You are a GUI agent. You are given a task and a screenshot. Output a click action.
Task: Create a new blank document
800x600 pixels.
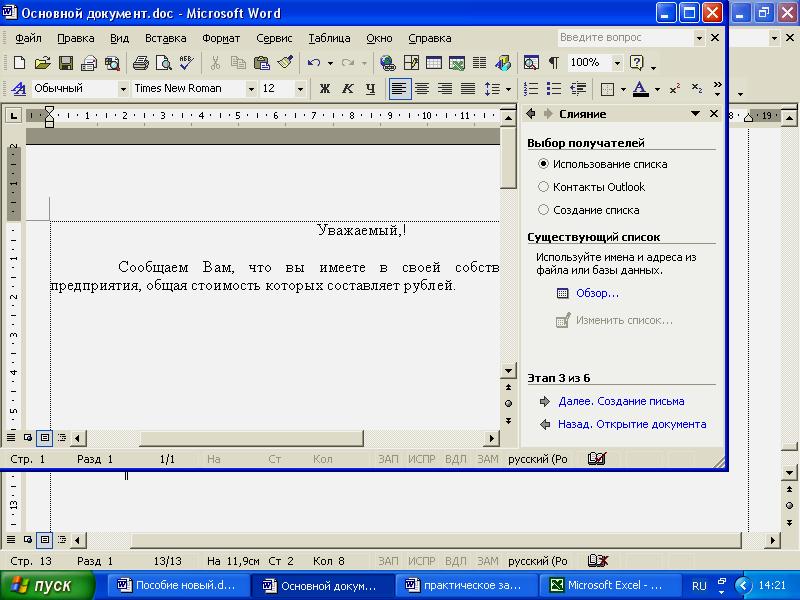pos(19,63)
